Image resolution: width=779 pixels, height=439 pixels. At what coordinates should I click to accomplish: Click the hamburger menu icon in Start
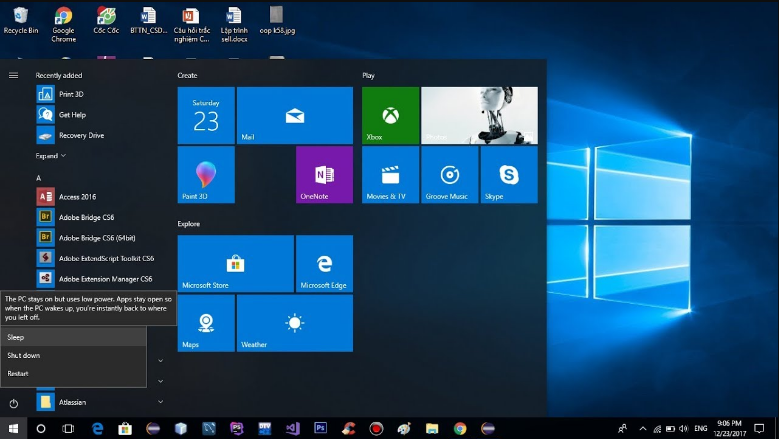13,75
